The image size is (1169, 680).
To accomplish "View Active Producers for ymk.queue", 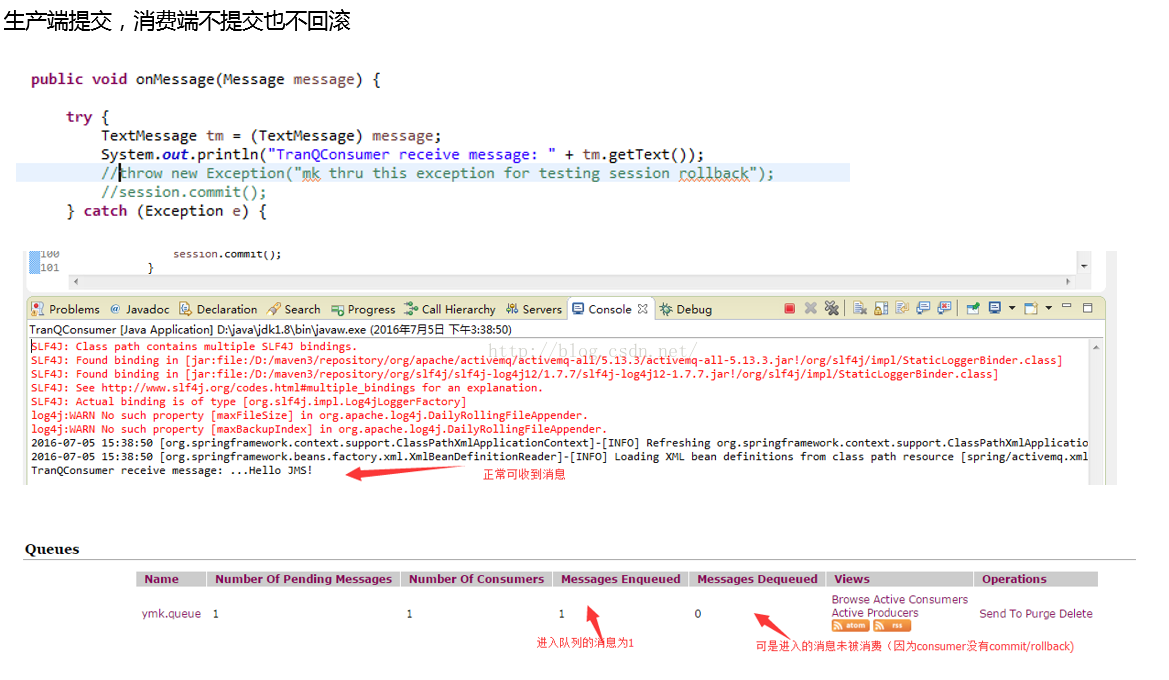I will pyautogui.click(x=875, y=613).
